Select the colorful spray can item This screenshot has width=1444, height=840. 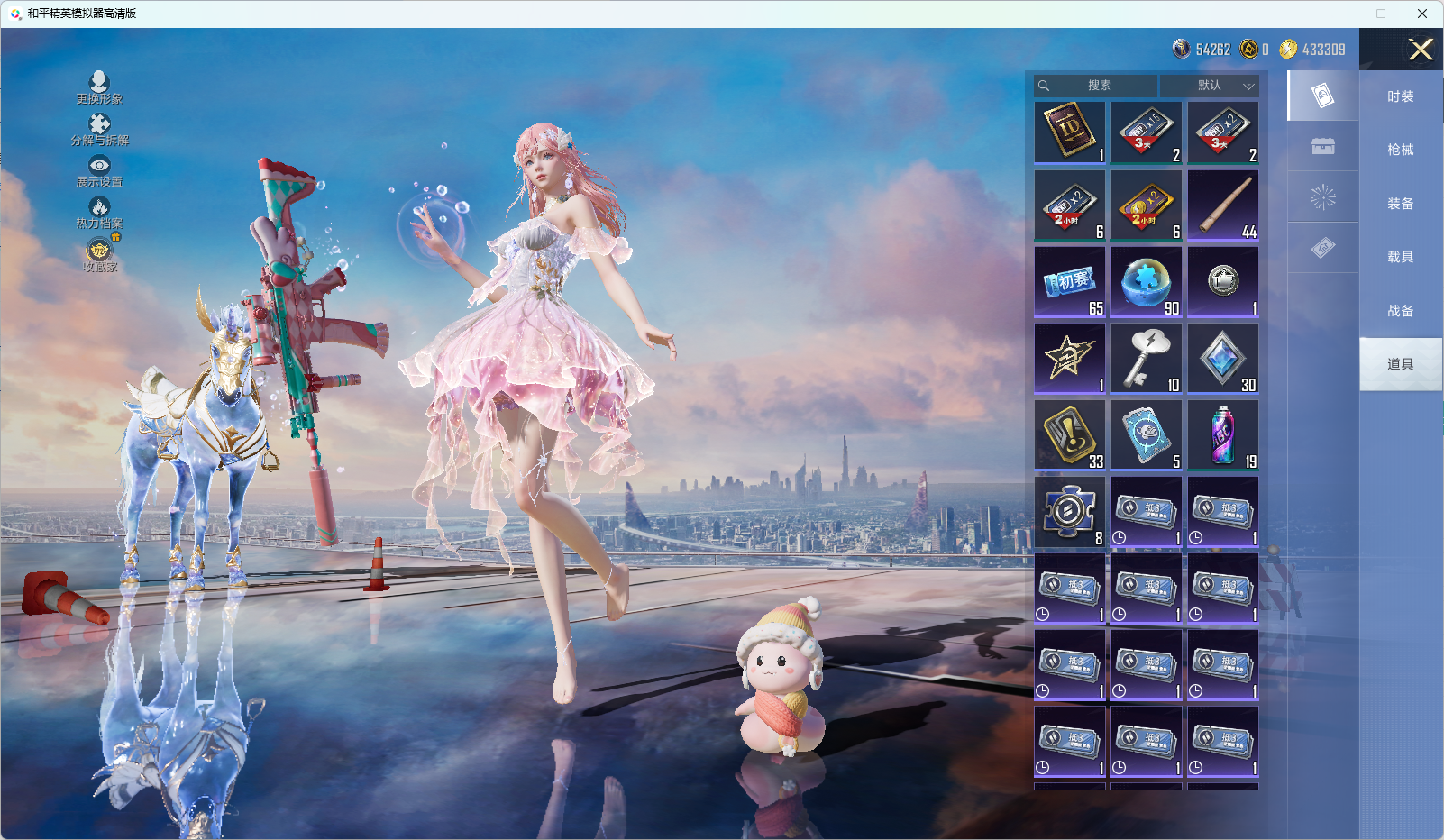(x=1223, y=436)
